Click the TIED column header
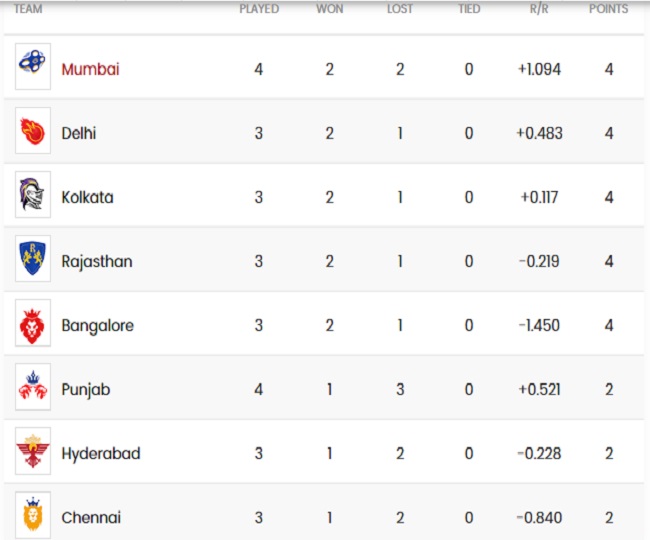The height and width of the screenshot is (540, 650). [x=469, y=9]
